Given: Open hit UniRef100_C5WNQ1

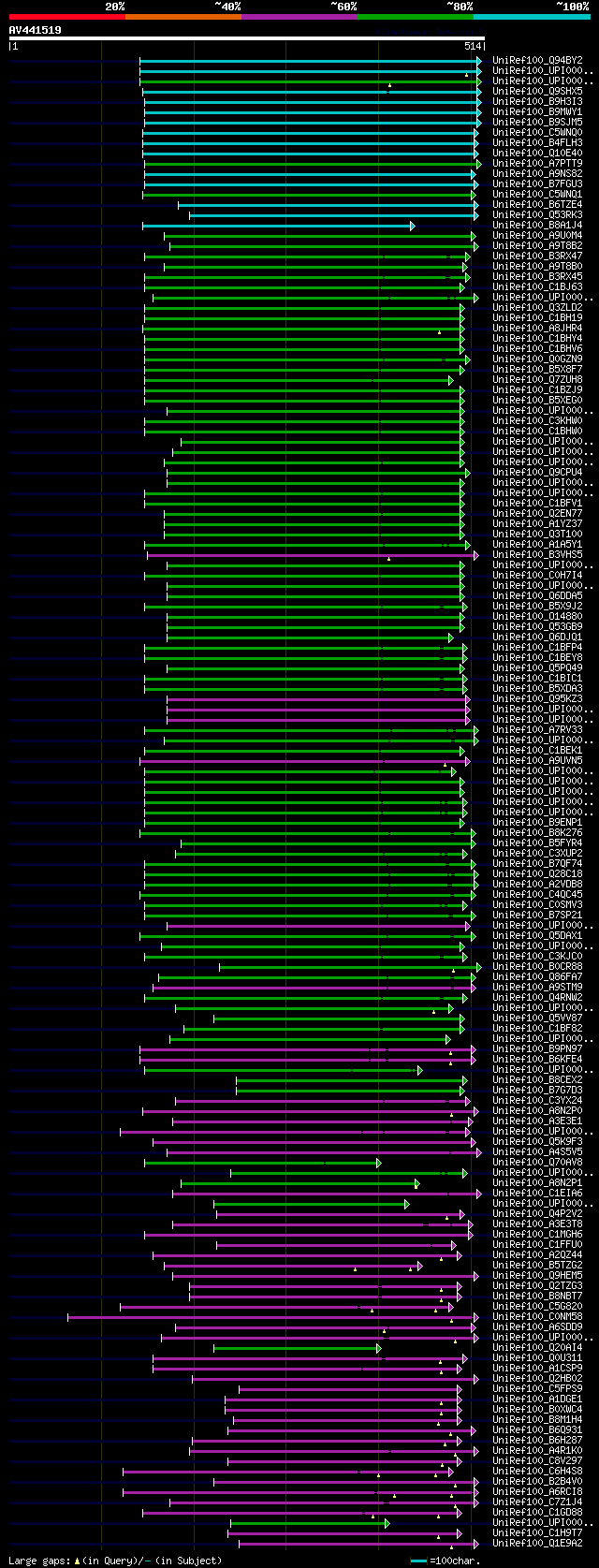Looking at the screenshot, I should (x=537, y=194).
